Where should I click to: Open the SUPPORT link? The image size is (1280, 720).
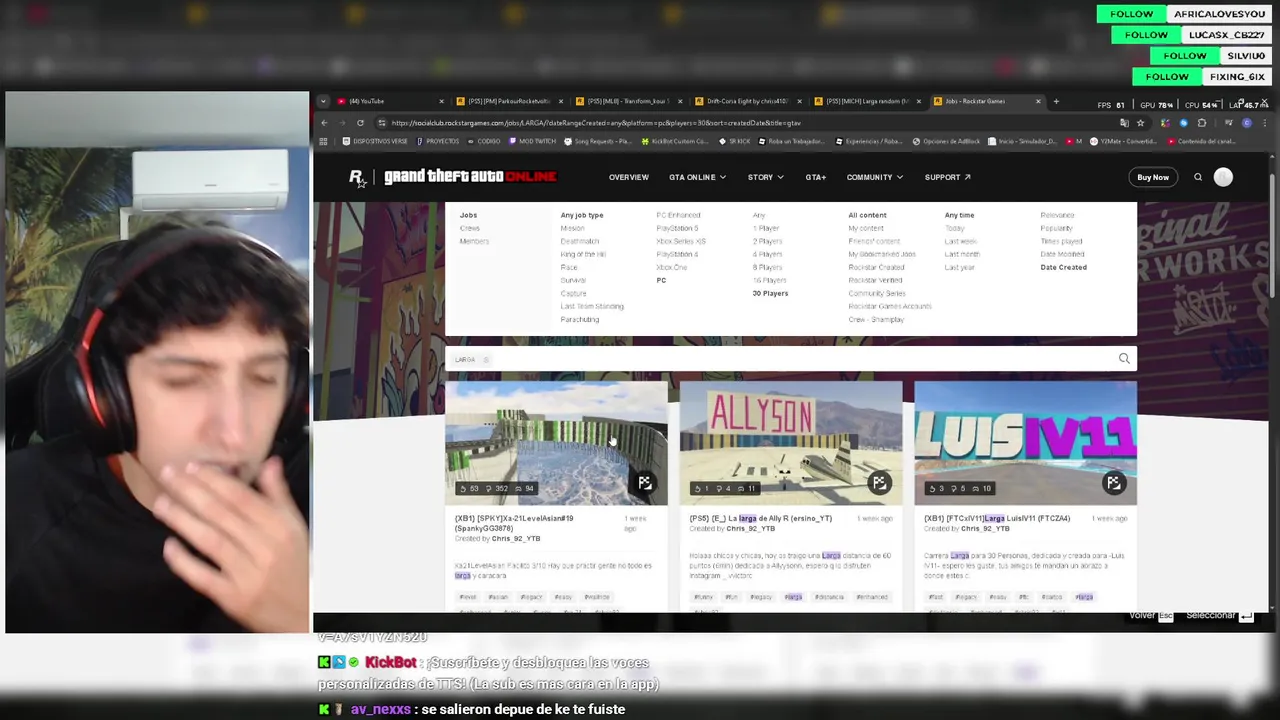coord(948,177)
